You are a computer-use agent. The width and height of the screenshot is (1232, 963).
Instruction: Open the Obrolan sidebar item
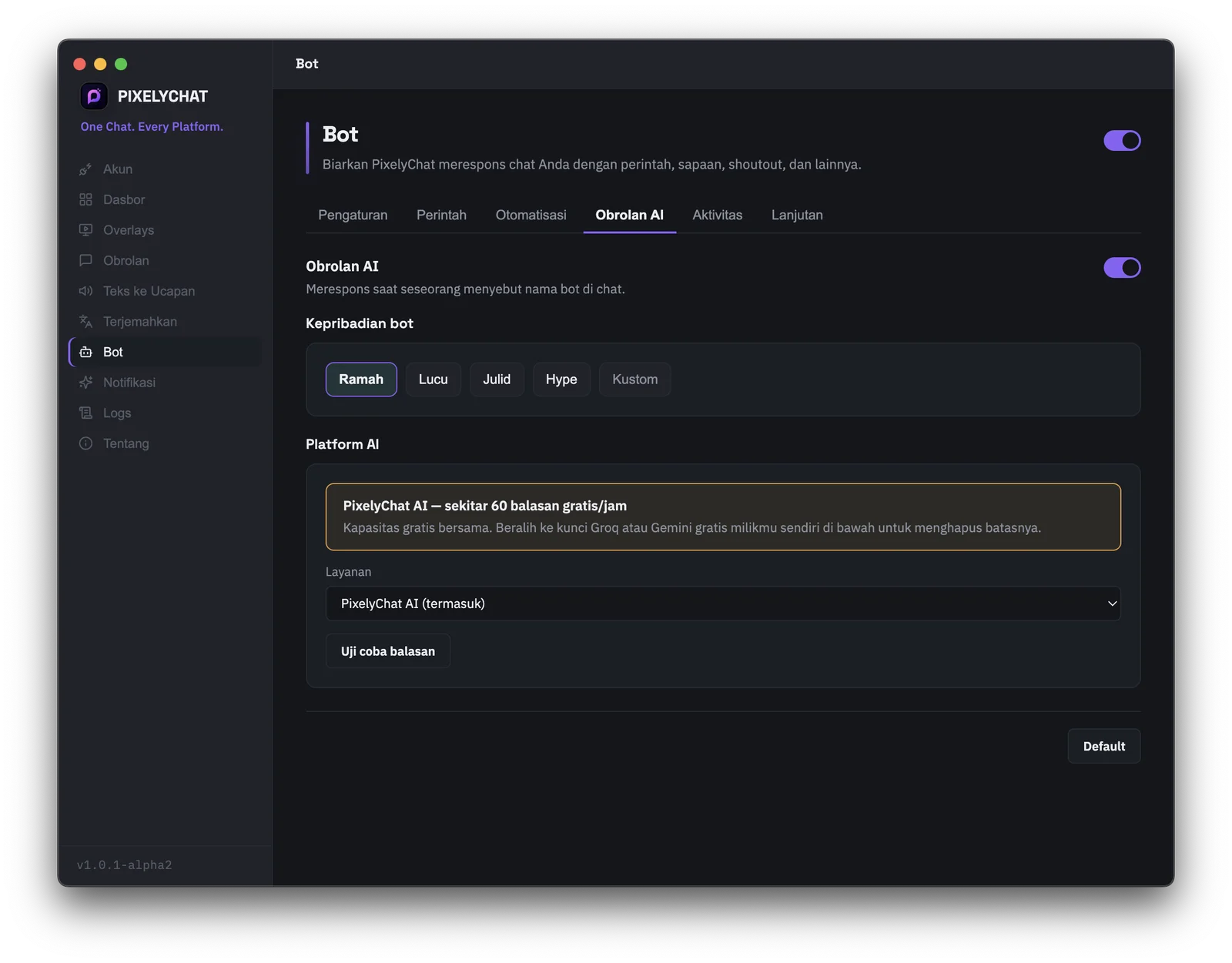[166, 260]
